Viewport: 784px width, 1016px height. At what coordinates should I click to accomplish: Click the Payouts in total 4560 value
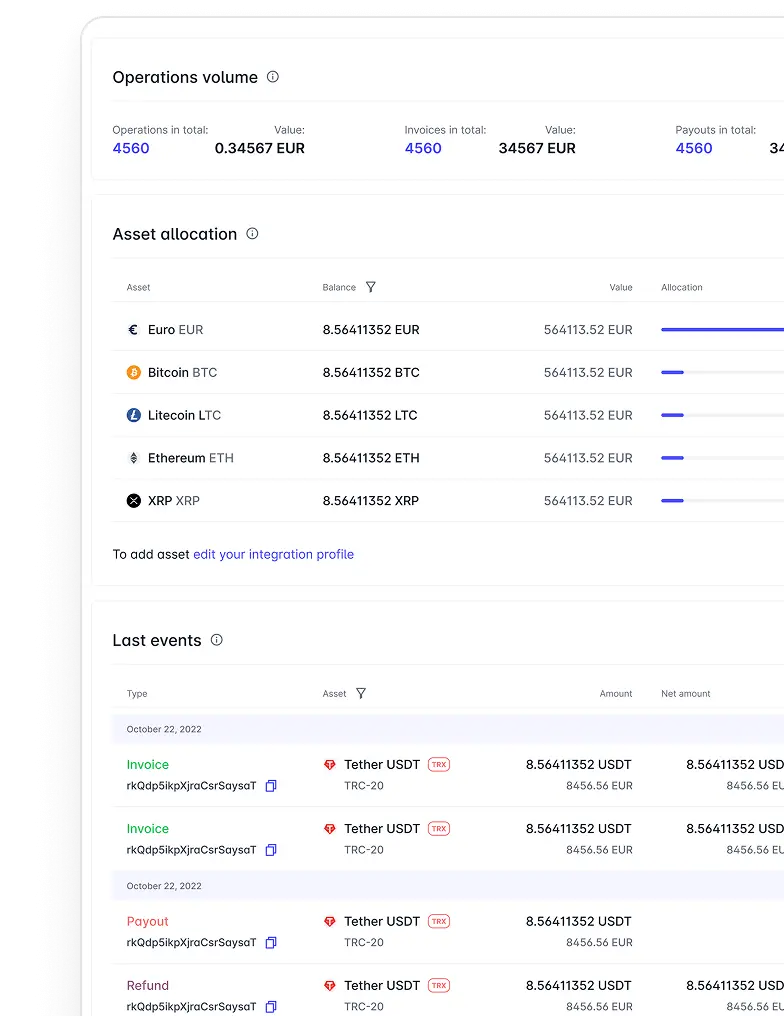[694, 148]
